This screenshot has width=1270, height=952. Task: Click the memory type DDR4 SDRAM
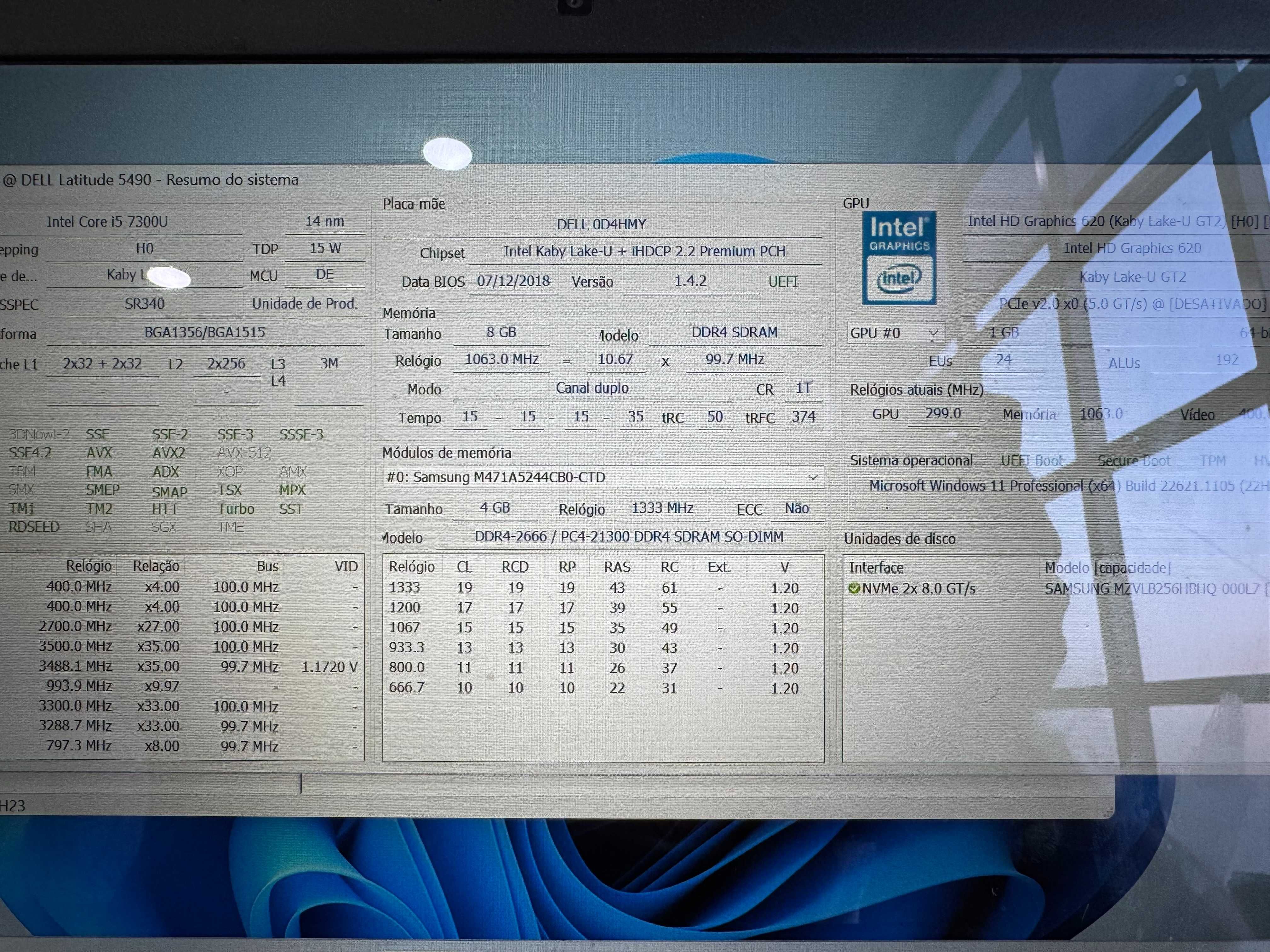click(x=734, y=332)
